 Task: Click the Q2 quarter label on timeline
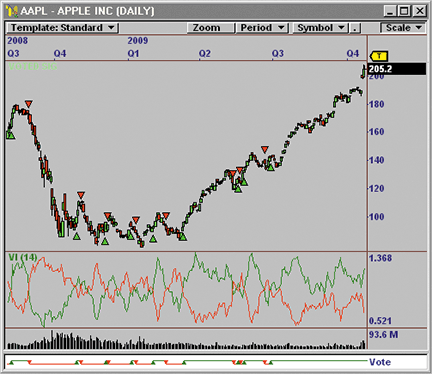[x=205, y=53]
